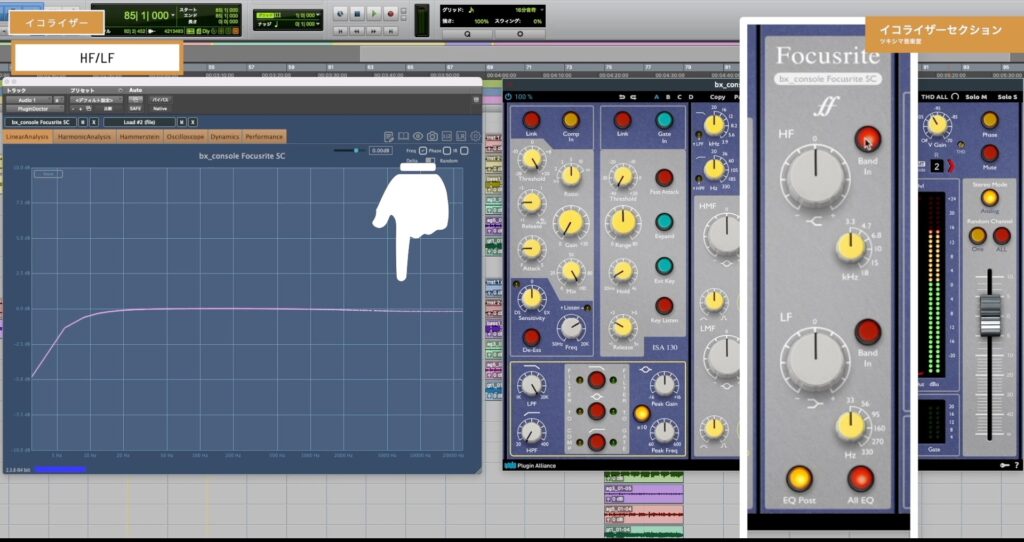Click the X button beside Load #2 (file)
This screenshot has width=1024, height=542.
coord(193,122)
